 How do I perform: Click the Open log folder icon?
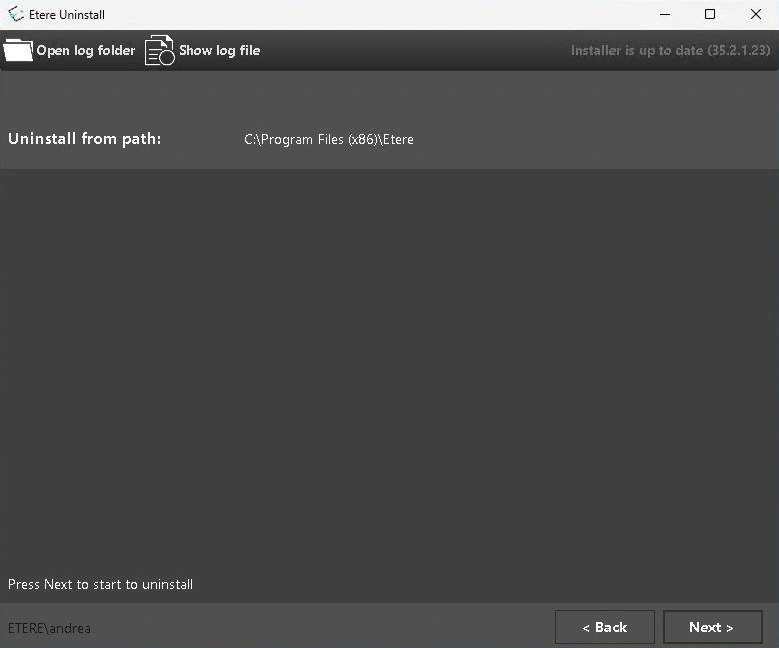click(18, 50)
